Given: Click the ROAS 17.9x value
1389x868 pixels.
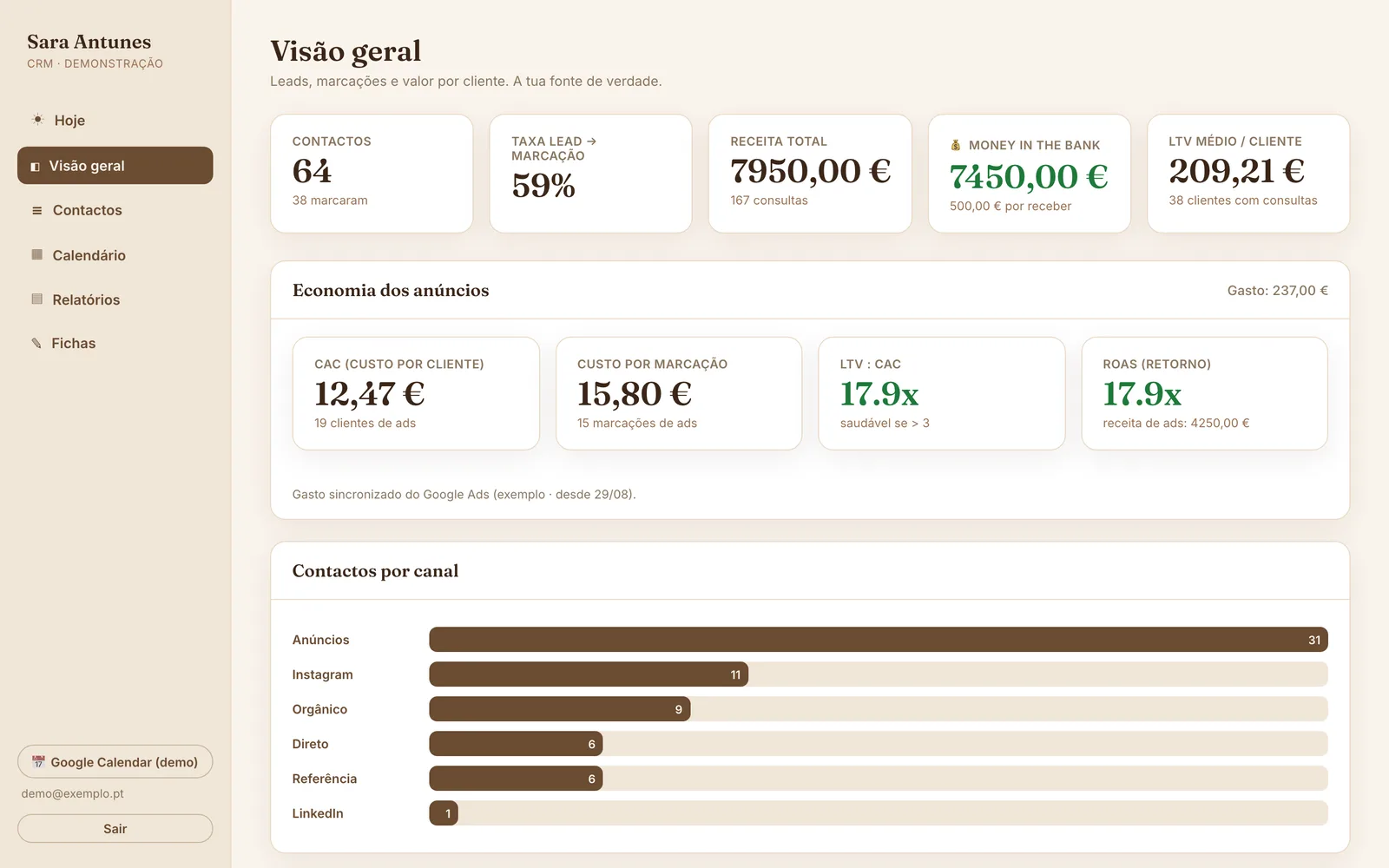Looking at the screenshot, I should click(1142, 394).
